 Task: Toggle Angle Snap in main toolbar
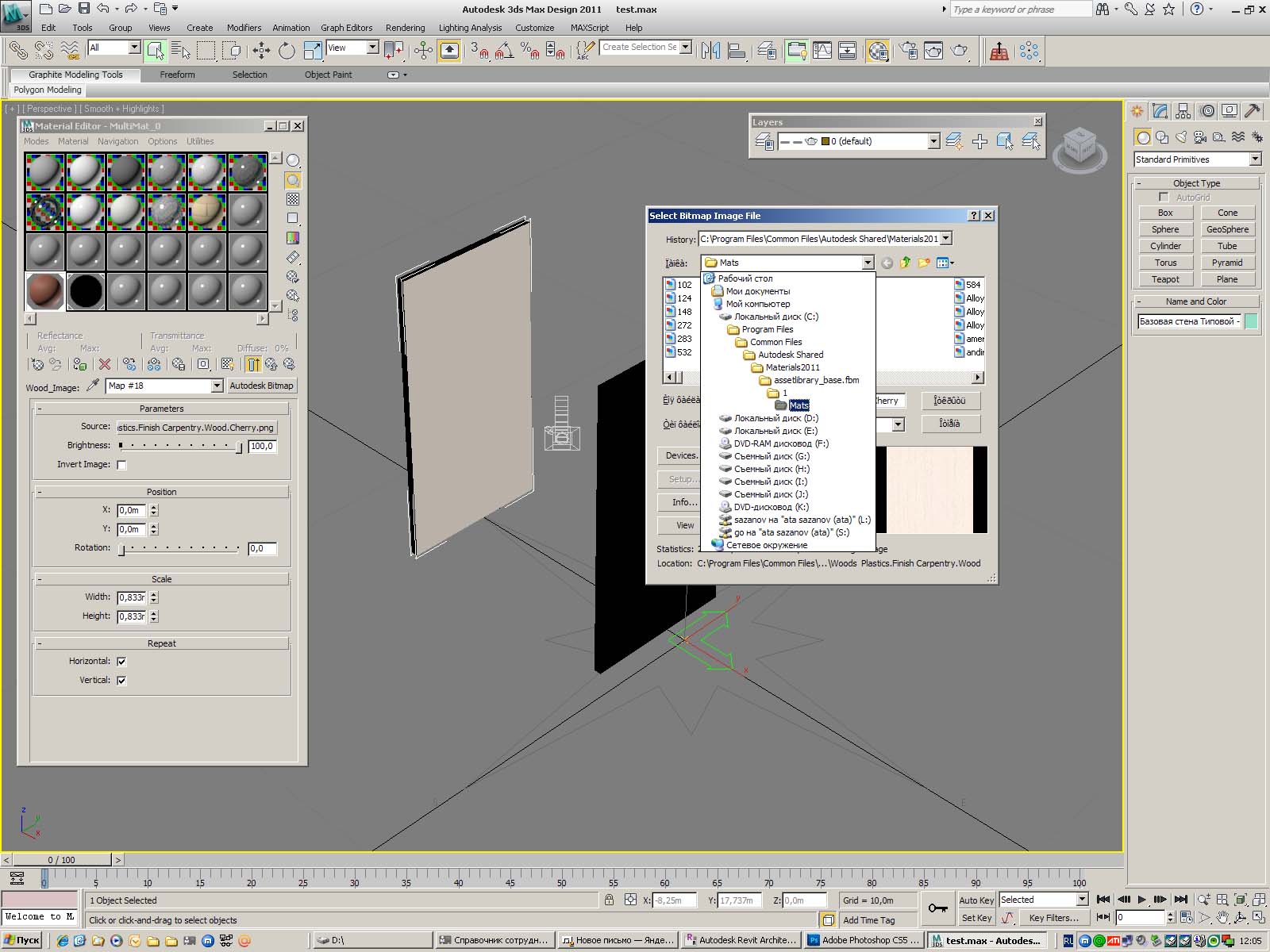tap(503, 51)
